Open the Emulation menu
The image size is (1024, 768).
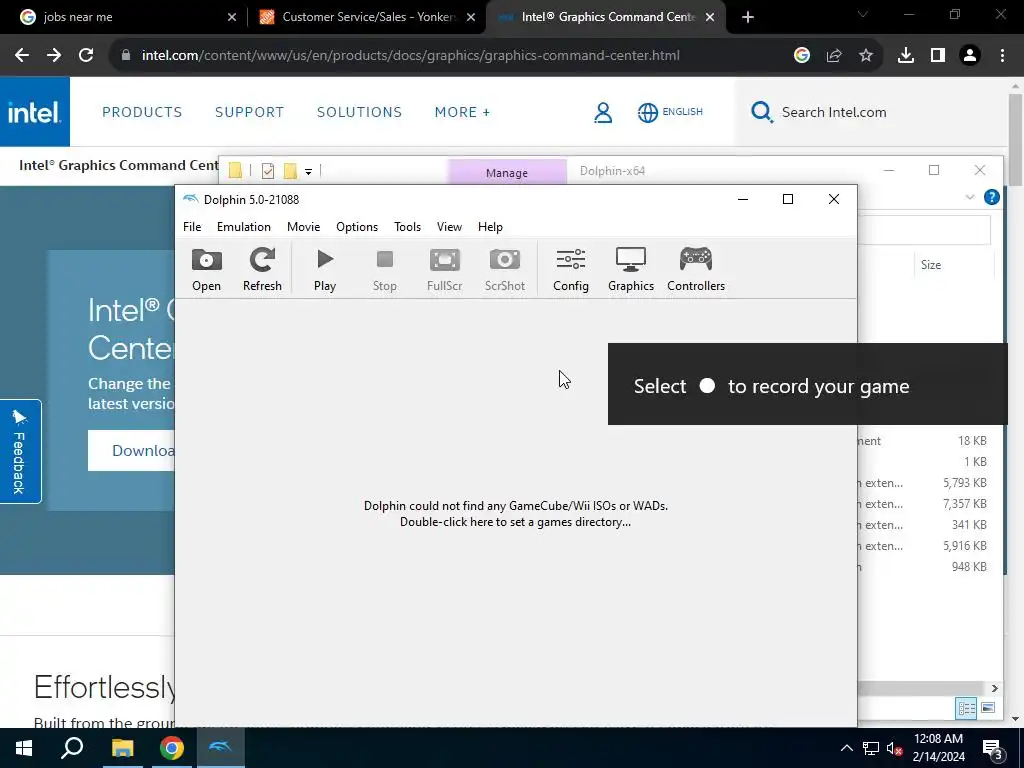(x=244, y=227)
